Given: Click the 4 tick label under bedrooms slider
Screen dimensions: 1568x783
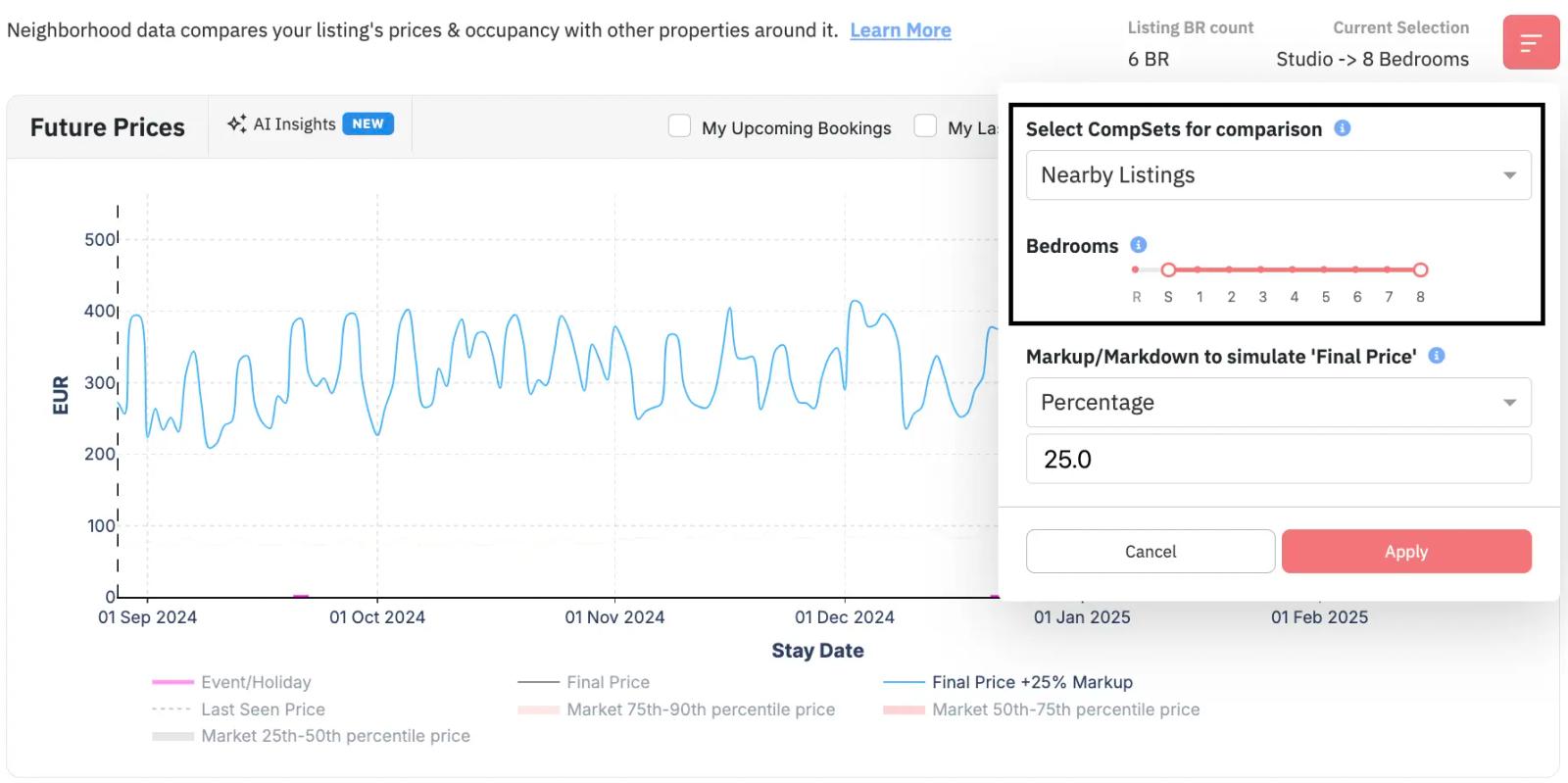Looking at the screenshot, I should (x=1294, y=297).
